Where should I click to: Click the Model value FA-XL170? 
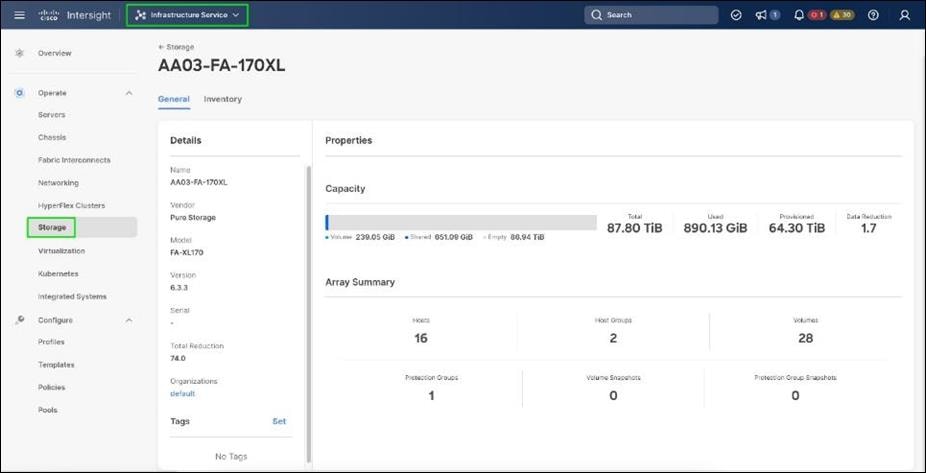187,252
